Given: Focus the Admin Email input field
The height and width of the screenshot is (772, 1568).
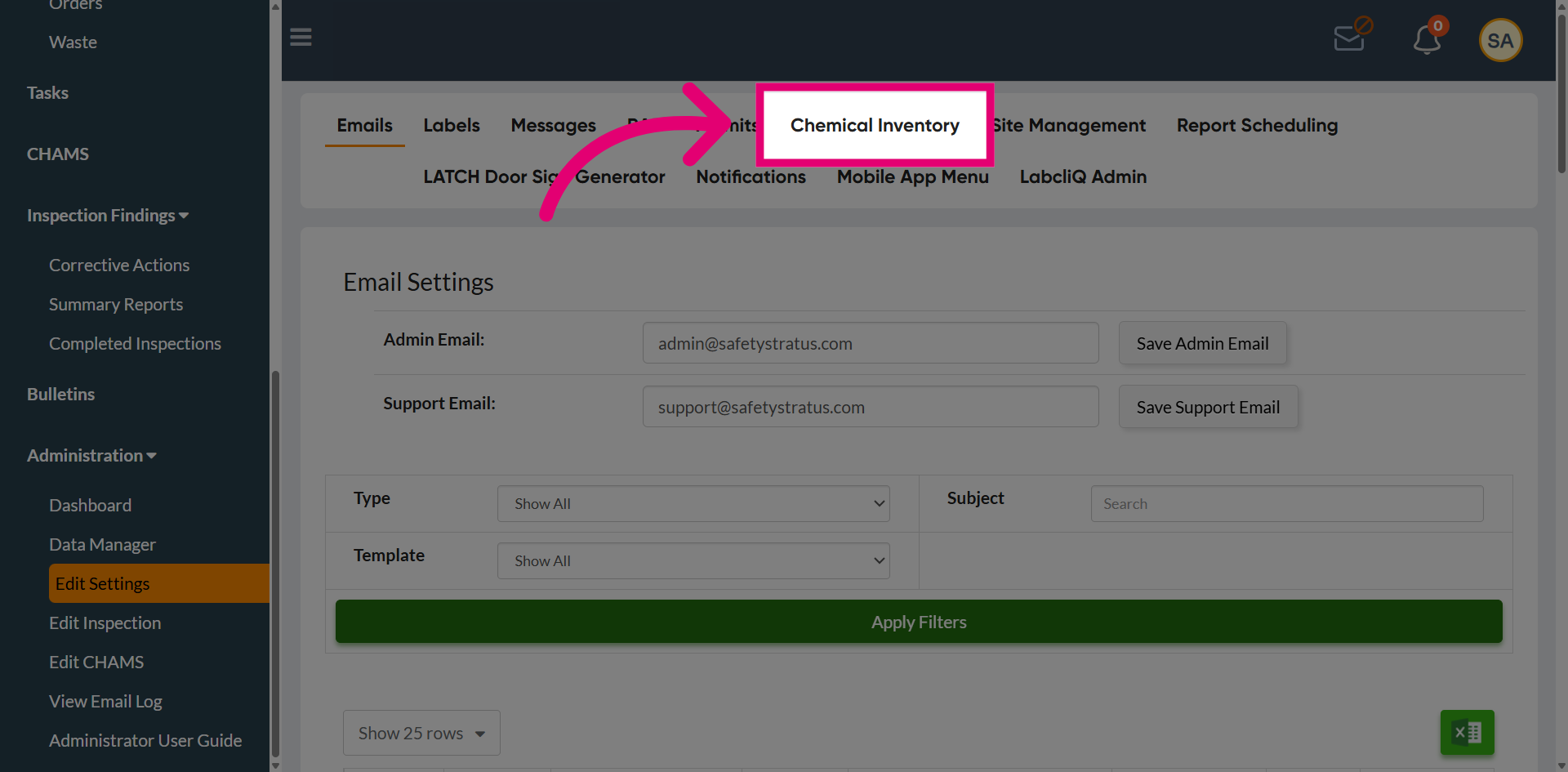Looking at the screenshot, I should (871, 343).
